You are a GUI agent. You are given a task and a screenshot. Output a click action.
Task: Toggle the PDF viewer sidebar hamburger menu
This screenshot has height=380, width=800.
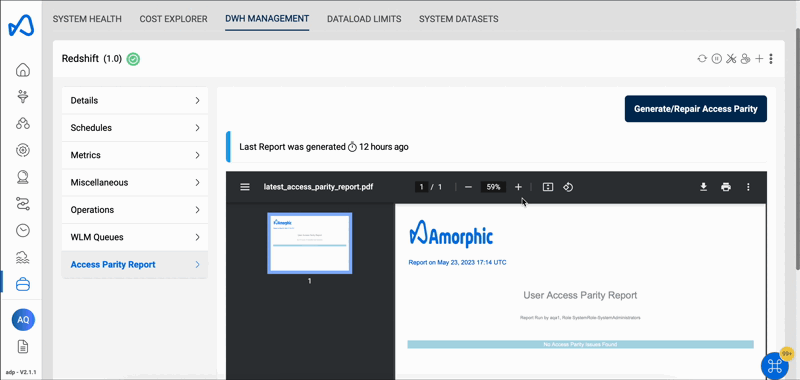pos(245,187)
